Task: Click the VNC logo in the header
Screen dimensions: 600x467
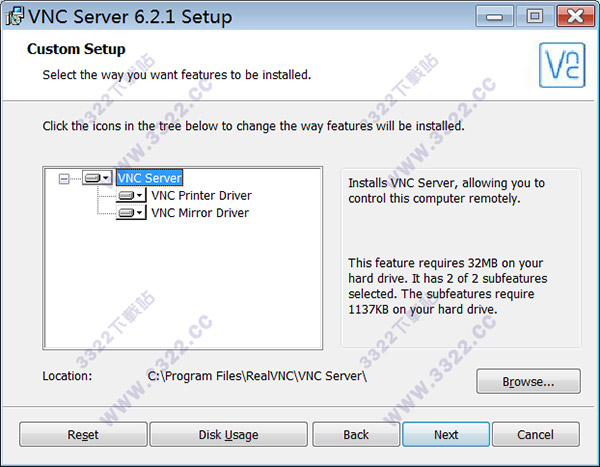Action: (562, 65)
